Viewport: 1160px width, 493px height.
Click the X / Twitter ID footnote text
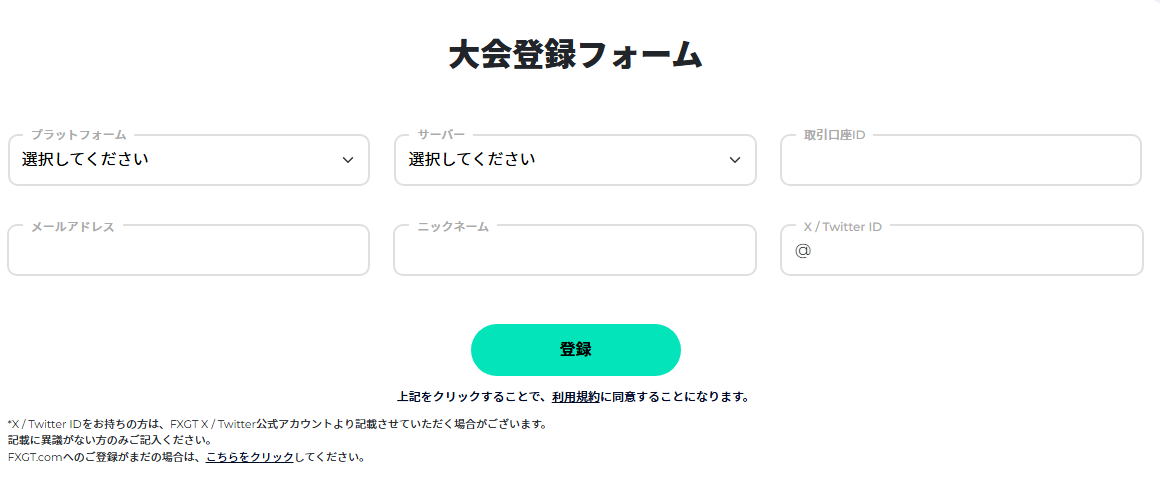click(277, 424)
